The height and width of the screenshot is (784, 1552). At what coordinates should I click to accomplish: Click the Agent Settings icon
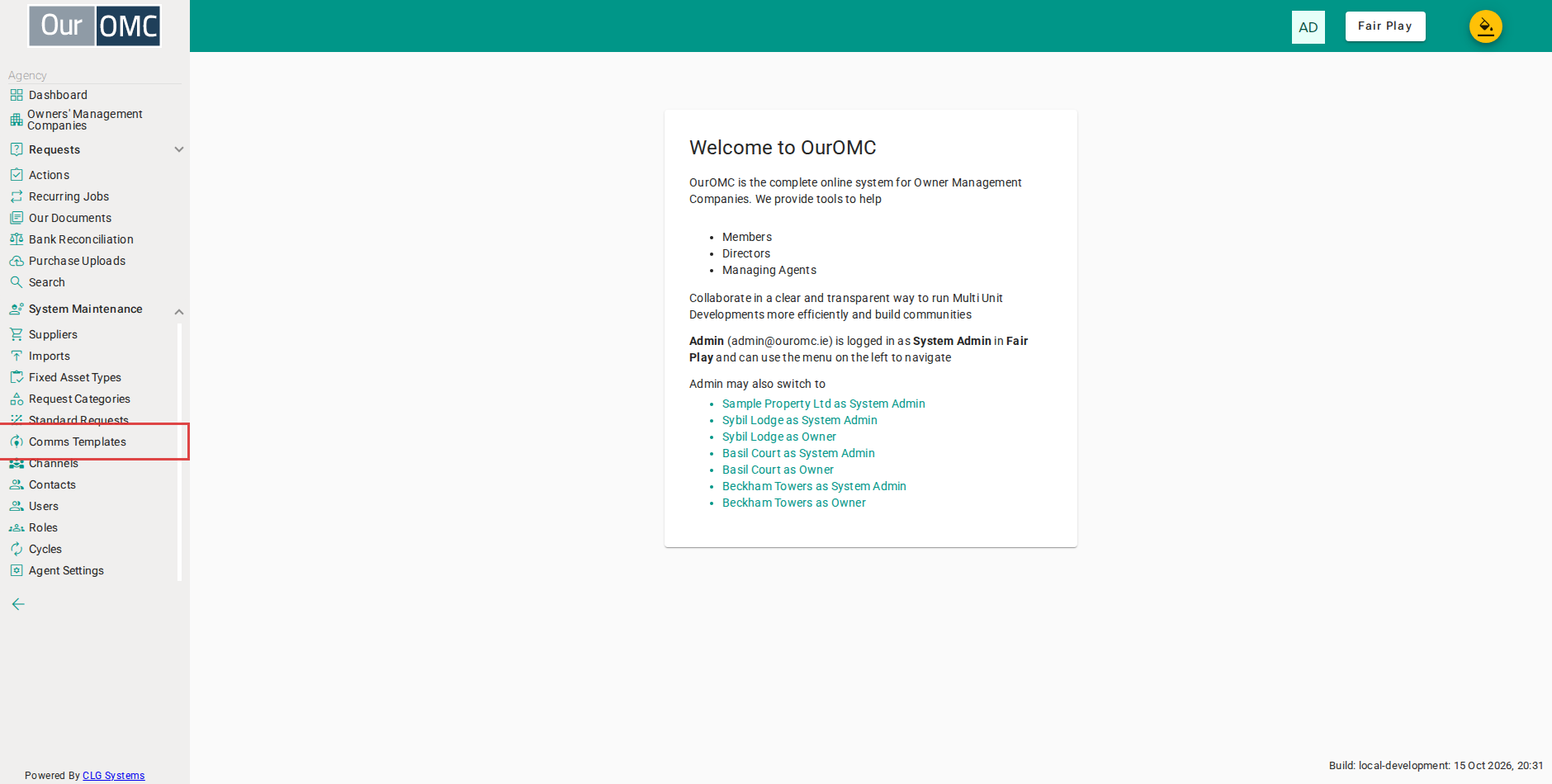(17, 570)
